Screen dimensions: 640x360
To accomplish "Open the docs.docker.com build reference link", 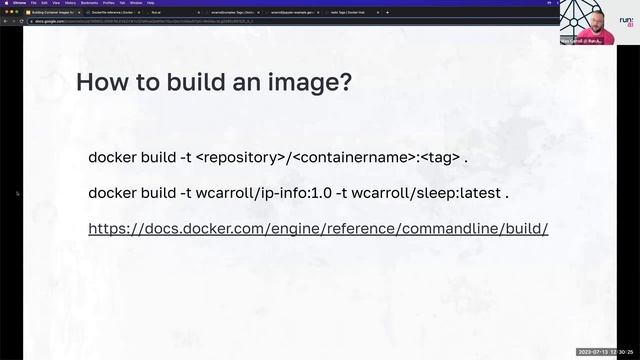I will point(318,229).
